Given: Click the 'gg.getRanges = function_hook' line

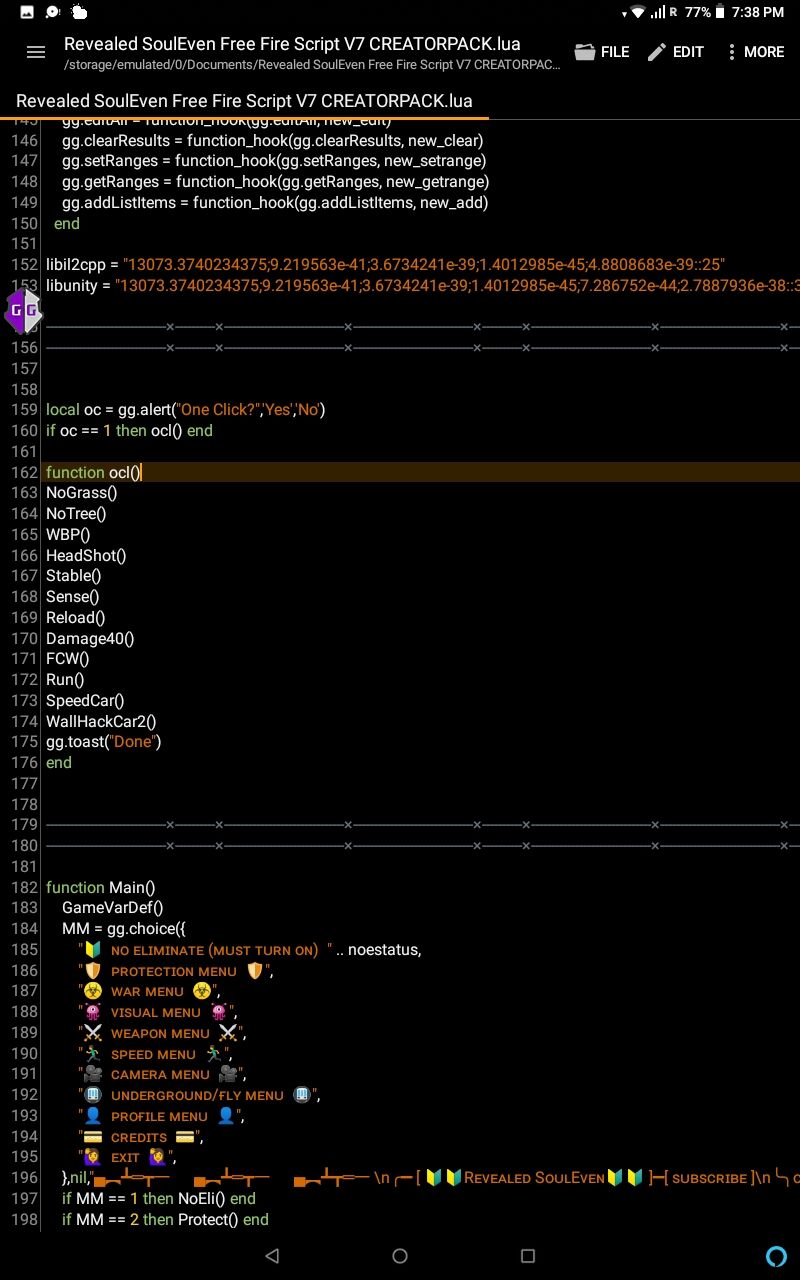Looking at the screenshot, I should coord(276,182).
